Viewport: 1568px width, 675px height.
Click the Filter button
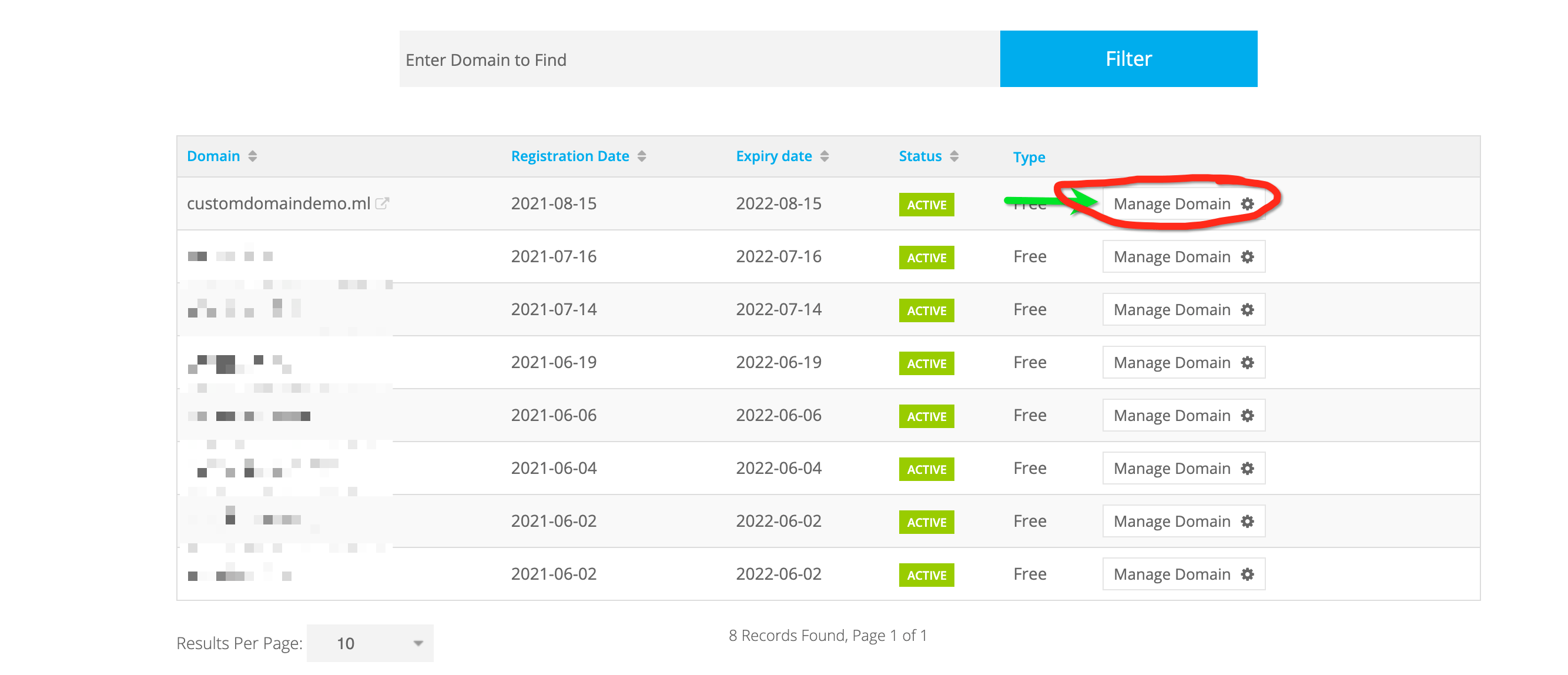click(x=1128, y=59)
